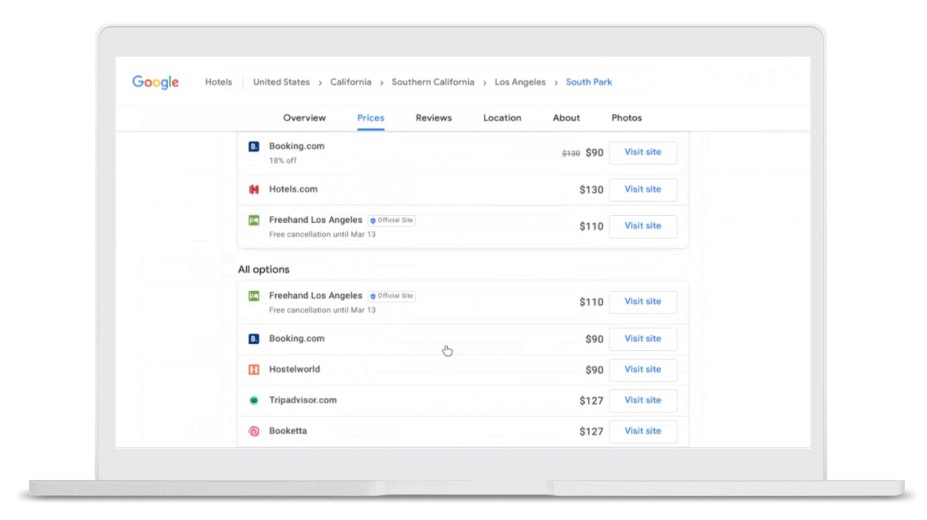Click the Hostelworld $90 price
This screenshot has height=520, width=927.
[594, 370]
